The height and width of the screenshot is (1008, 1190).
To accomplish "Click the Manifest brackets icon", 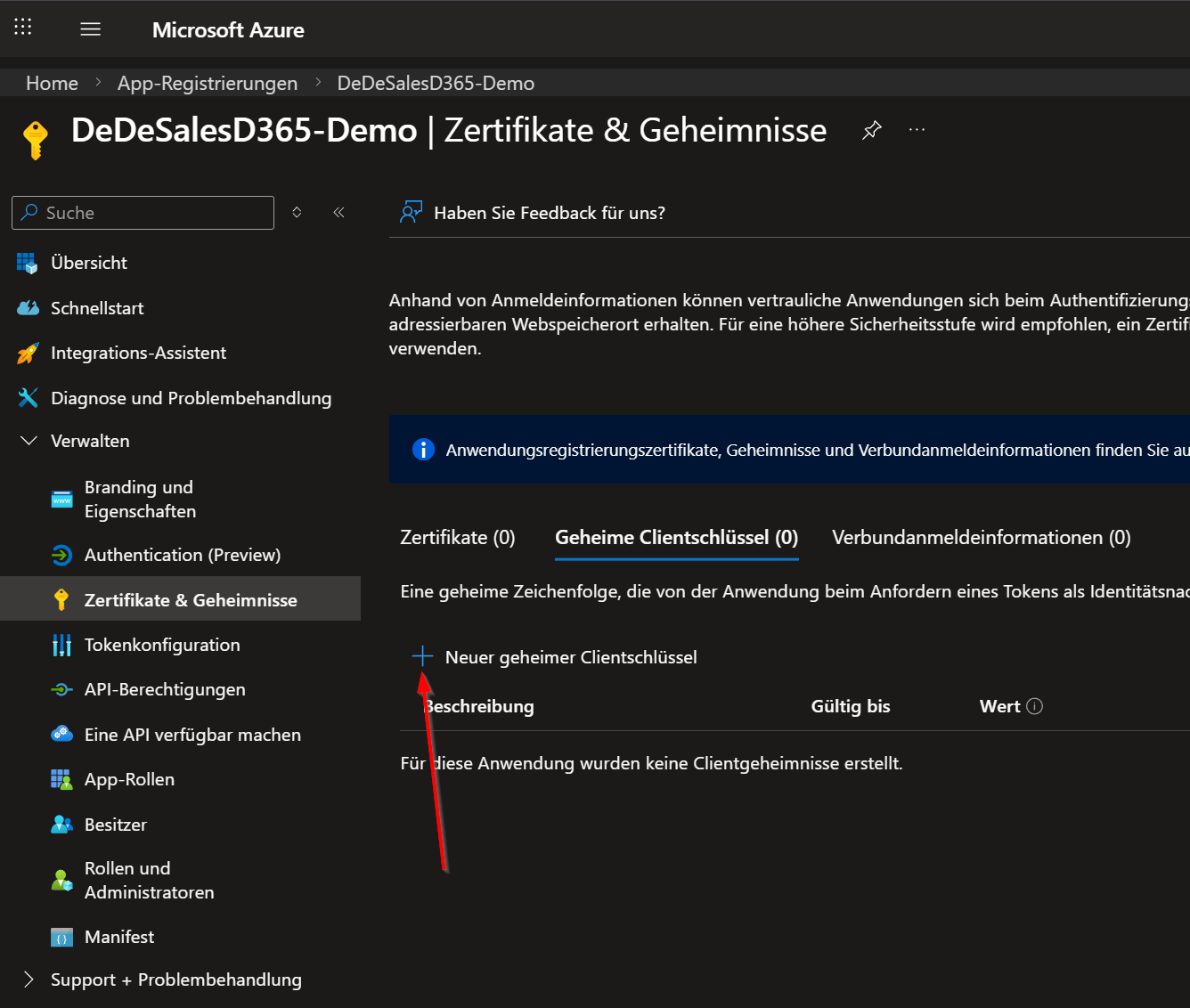I will pos(61,938).
